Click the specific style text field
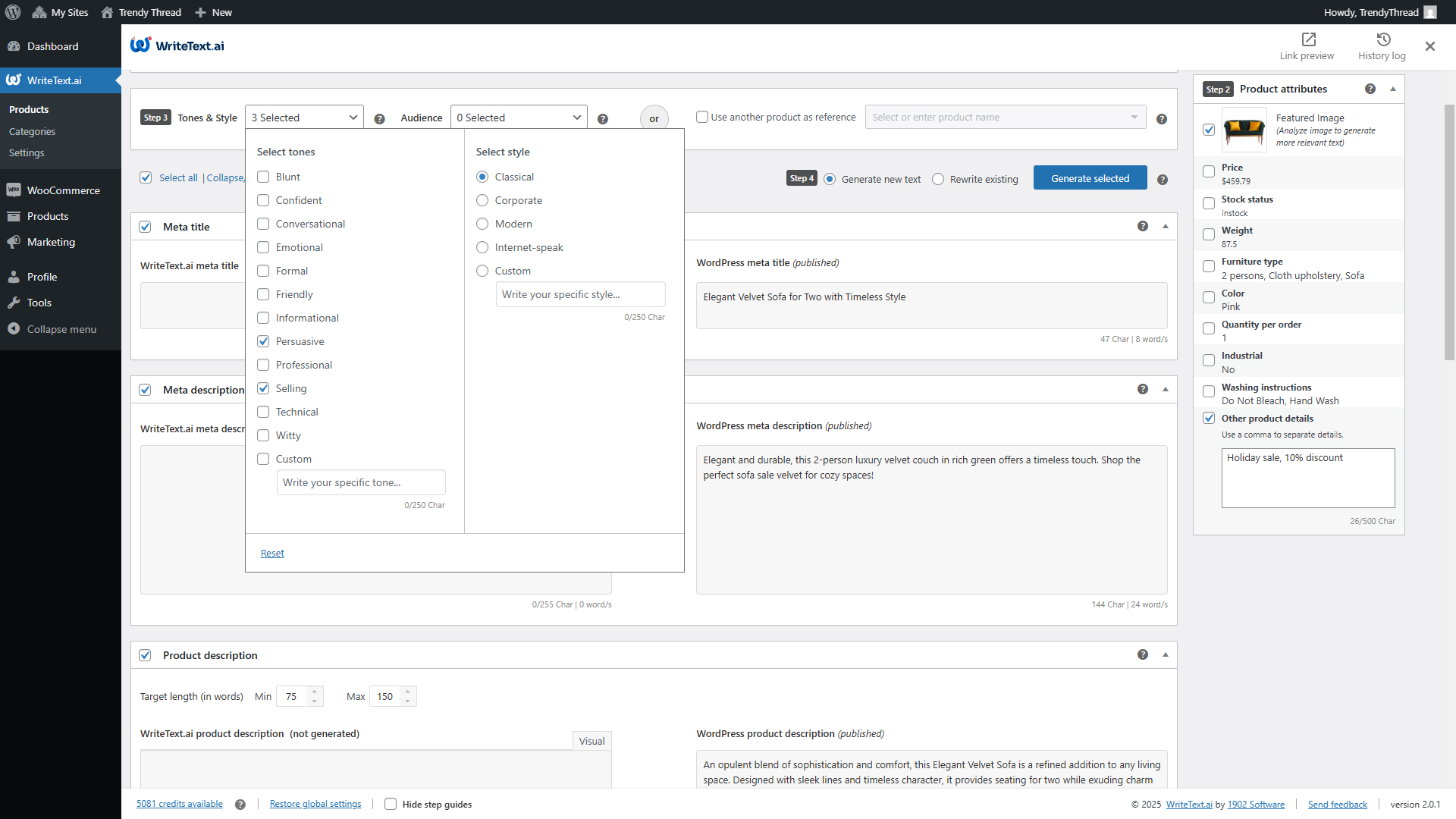The width and height of the screenshot is (1456, 819). pos(581,294)
